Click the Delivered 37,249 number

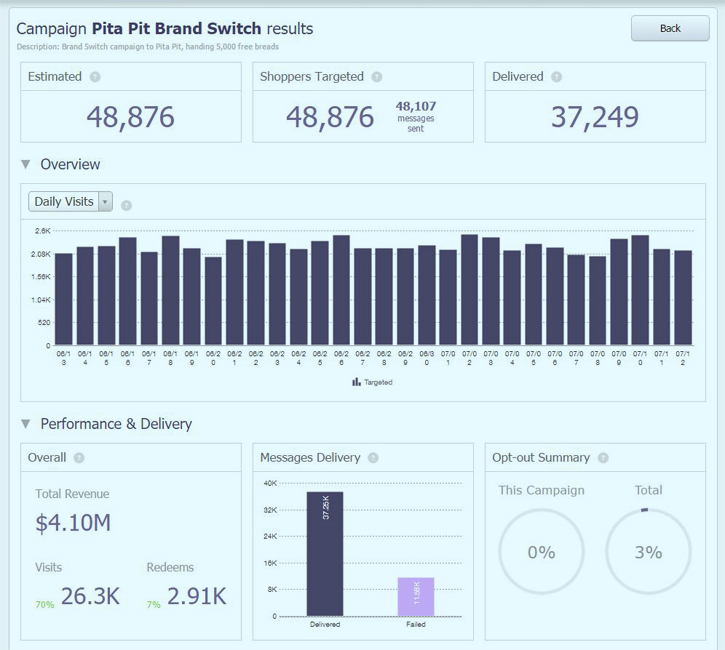(x=595, y=117)
